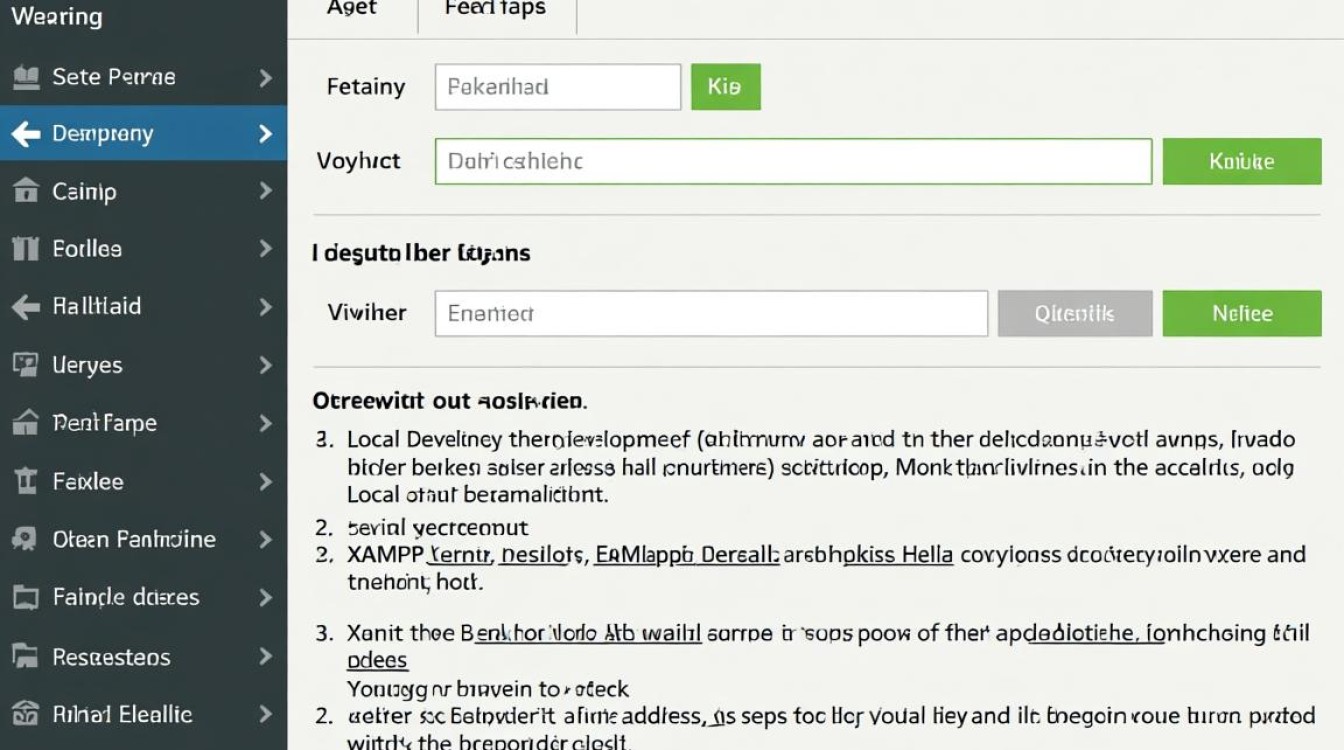Screen dimensions: 1344x750
Task: Expand the Sete Perrae chevron
Action: coord(265,77)
